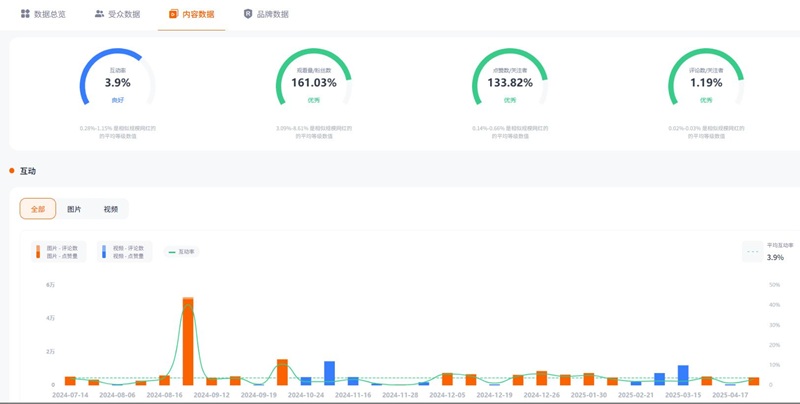The height and width of the screenshot is (404, 800).
Task: Toggle the 视频 评论数/点赞数 legend
Action: click(x=125, y=252)
